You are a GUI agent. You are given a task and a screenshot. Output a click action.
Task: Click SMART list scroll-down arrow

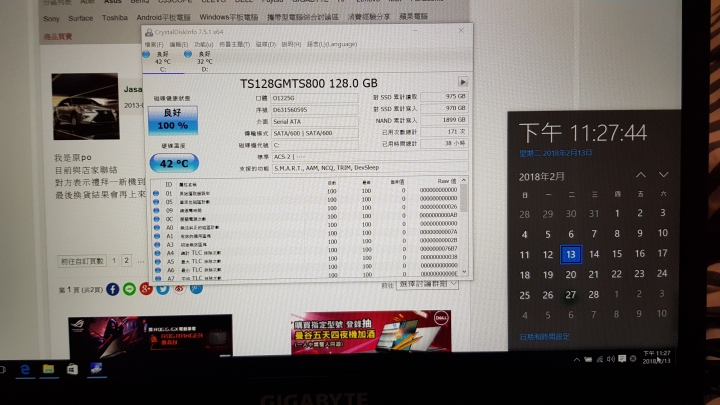[x=464, y=272]
